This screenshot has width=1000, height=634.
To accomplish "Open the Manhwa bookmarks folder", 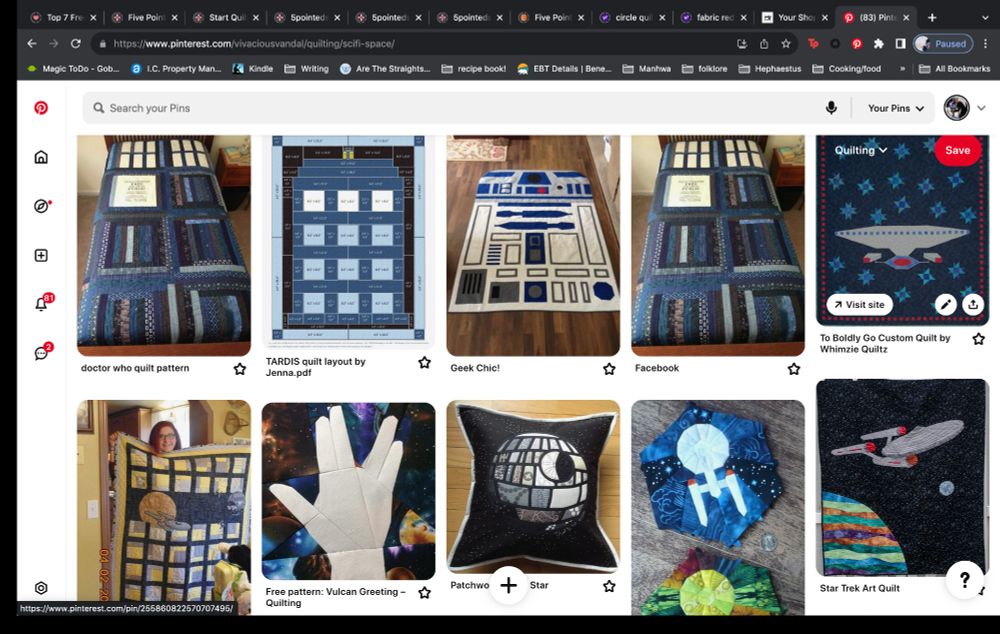I will (x=647, y=68).
